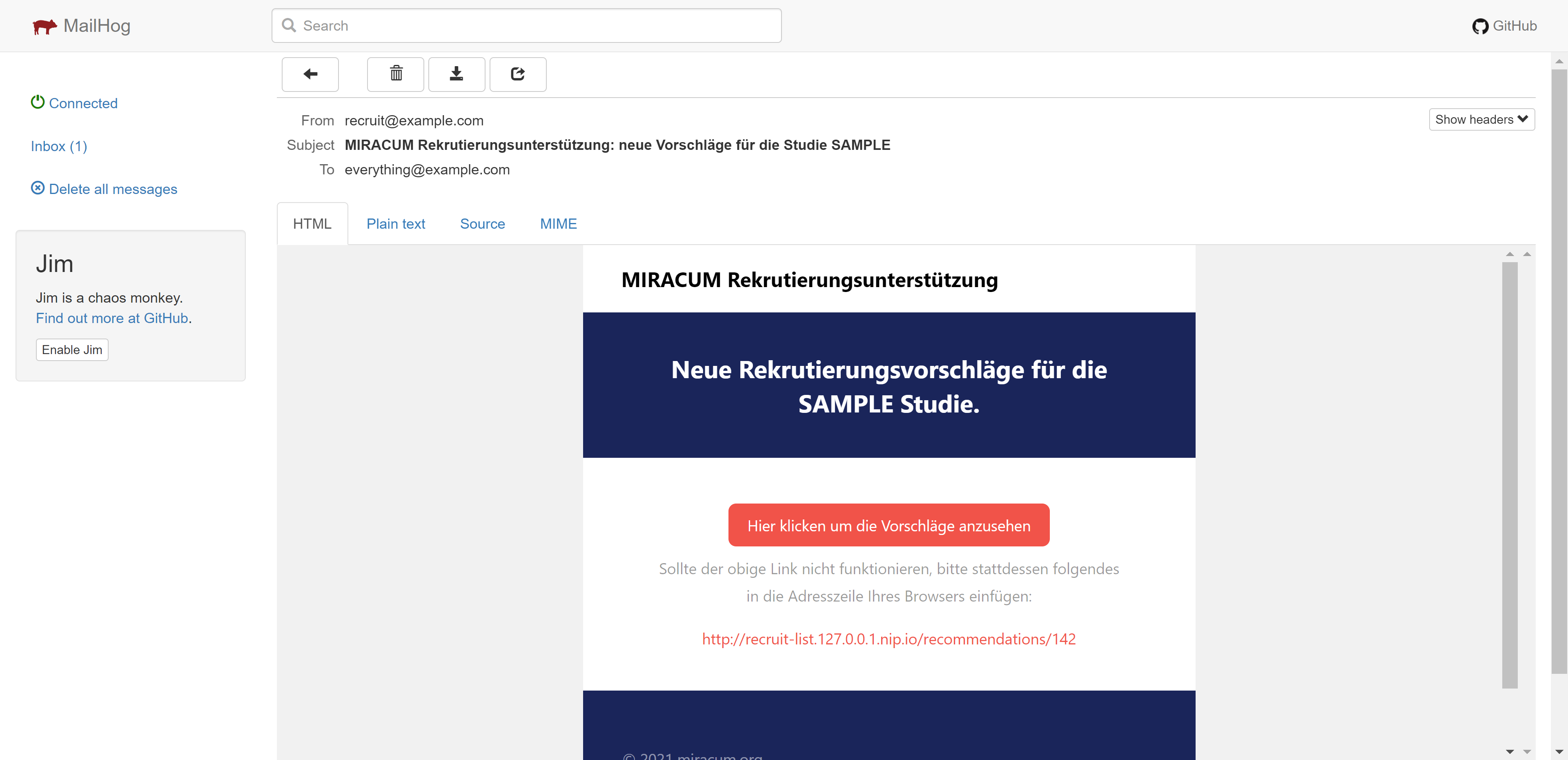Click the email body vertical scrollbar
The width and height of the screenshot is (1568, 760).
(x=1510, y=475)
